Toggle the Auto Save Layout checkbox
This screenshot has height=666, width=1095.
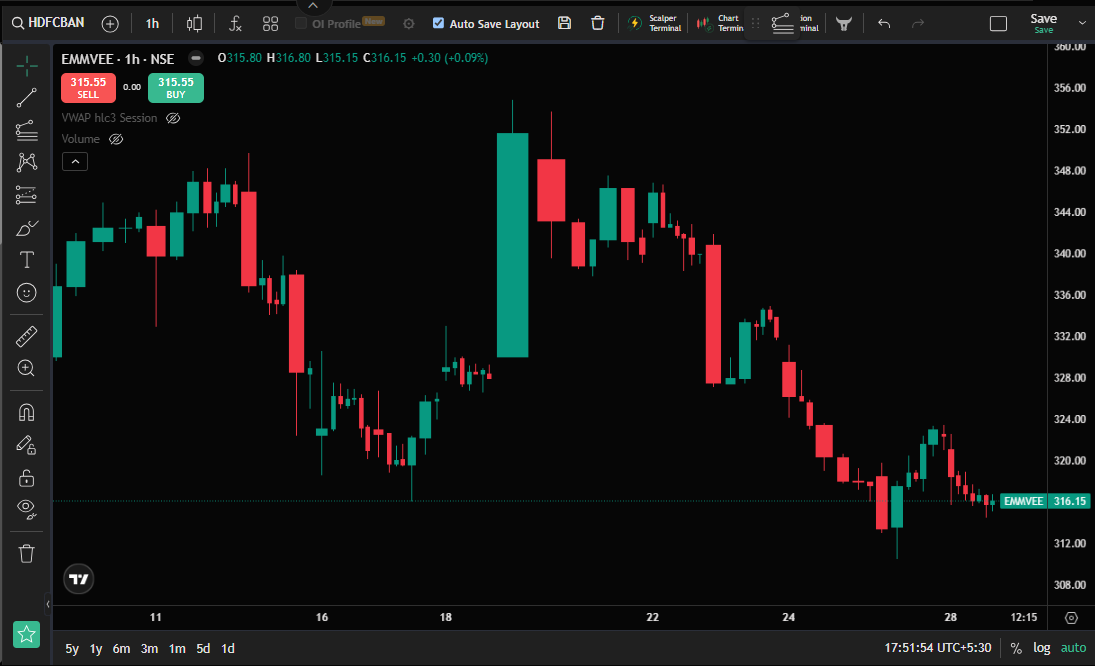click(438, 23)
